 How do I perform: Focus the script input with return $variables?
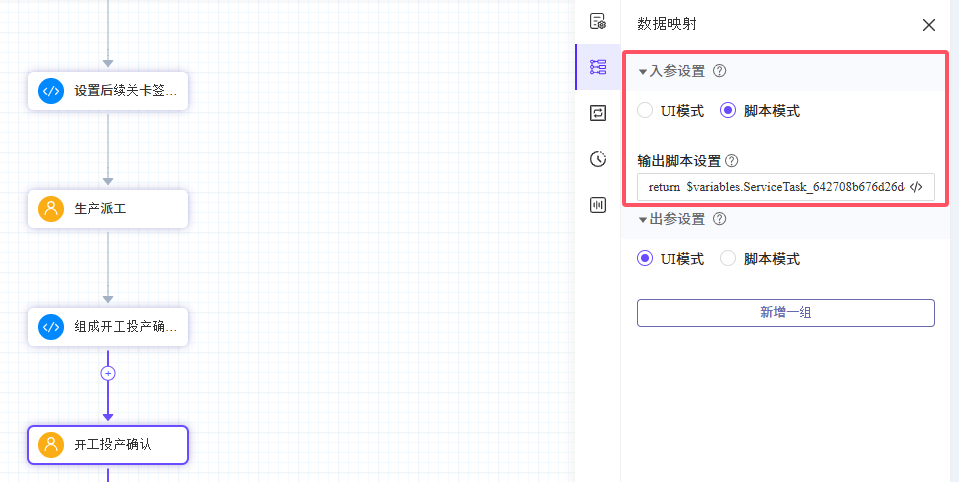coord(785,187)
